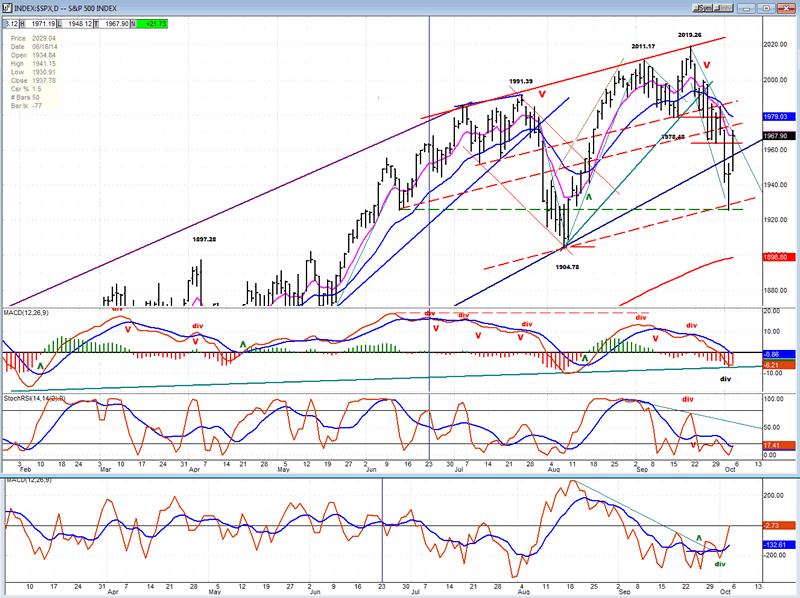Select the MACD(12,26,9) indicator label
Screen dimensions: 800x598
click(27, 315)
